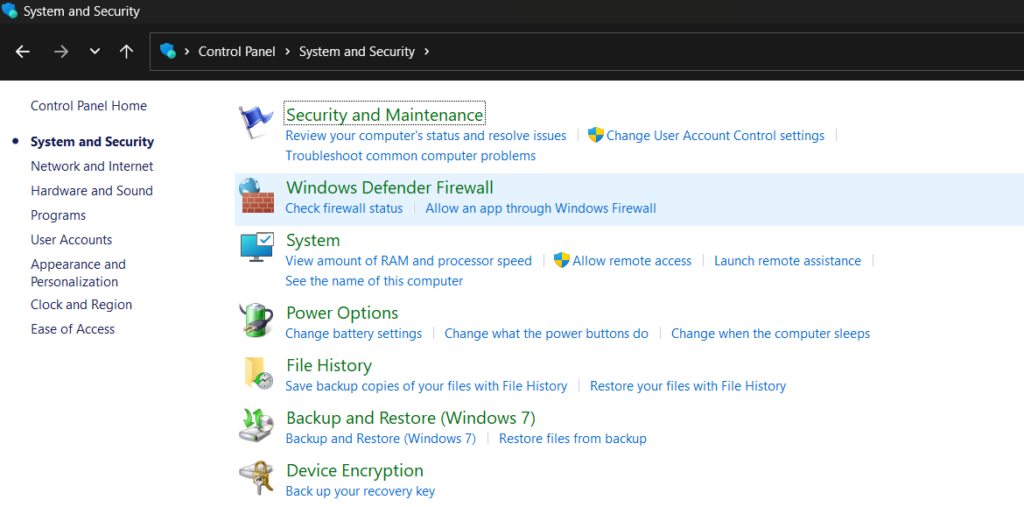Go up one level with the up arrow
The image size is (1024, 507).
pyautogui.click(x=126, y=52)
